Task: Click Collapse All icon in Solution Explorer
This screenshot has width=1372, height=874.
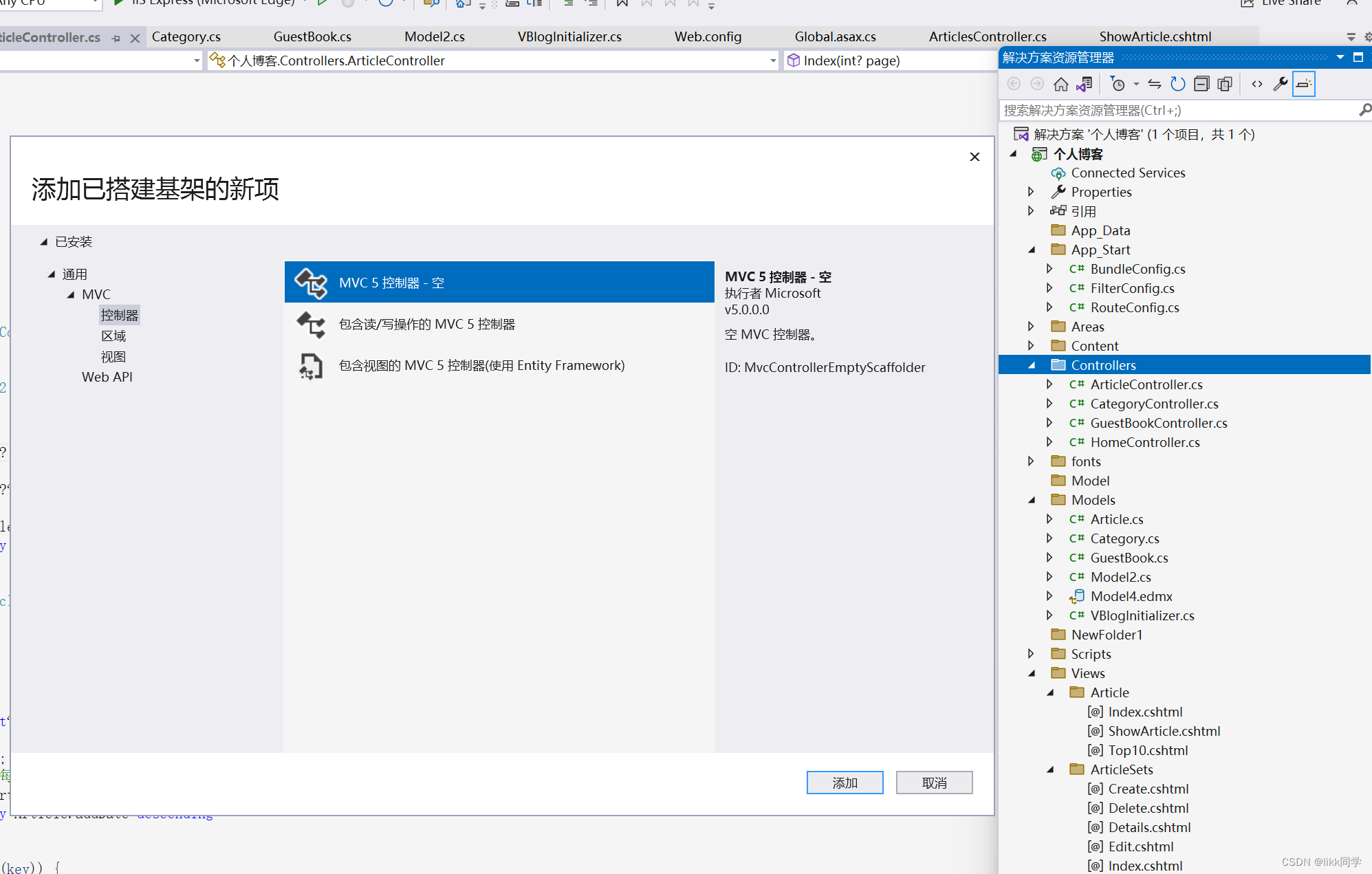Action: (1201, 84)
